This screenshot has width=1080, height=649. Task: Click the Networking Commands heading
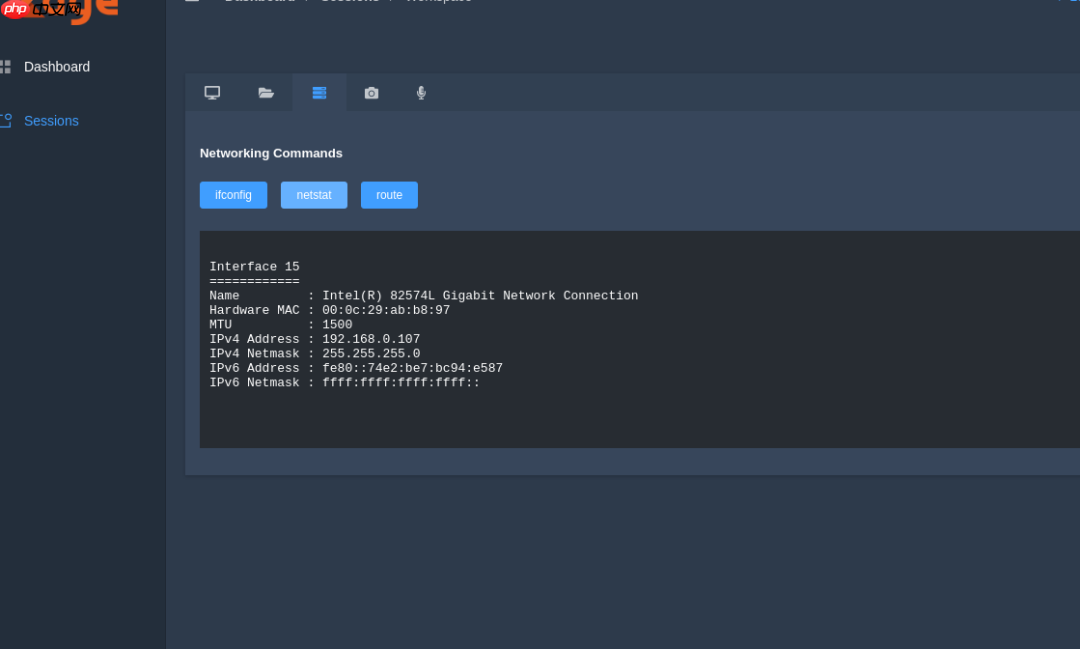click(x=271, y=153)
